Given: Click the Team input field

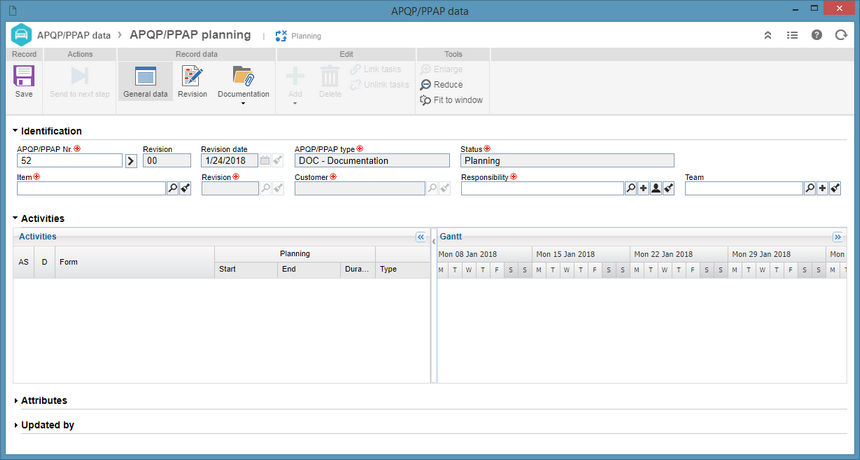Looking at the screenshot, I should click(x=744, y=188).
